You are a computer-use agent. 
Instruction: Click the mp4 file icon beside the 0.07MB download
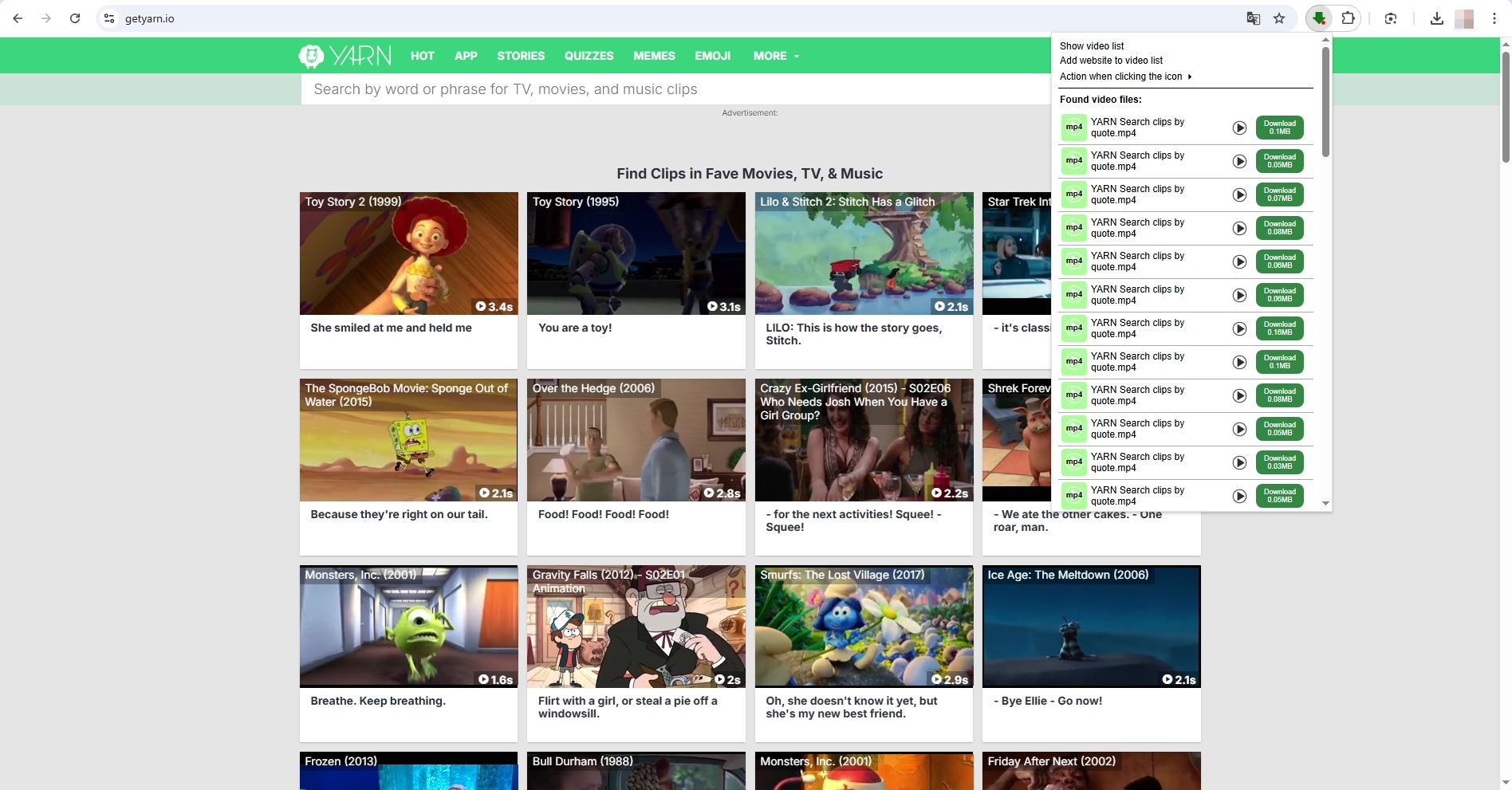click(x=1074, y=195)
